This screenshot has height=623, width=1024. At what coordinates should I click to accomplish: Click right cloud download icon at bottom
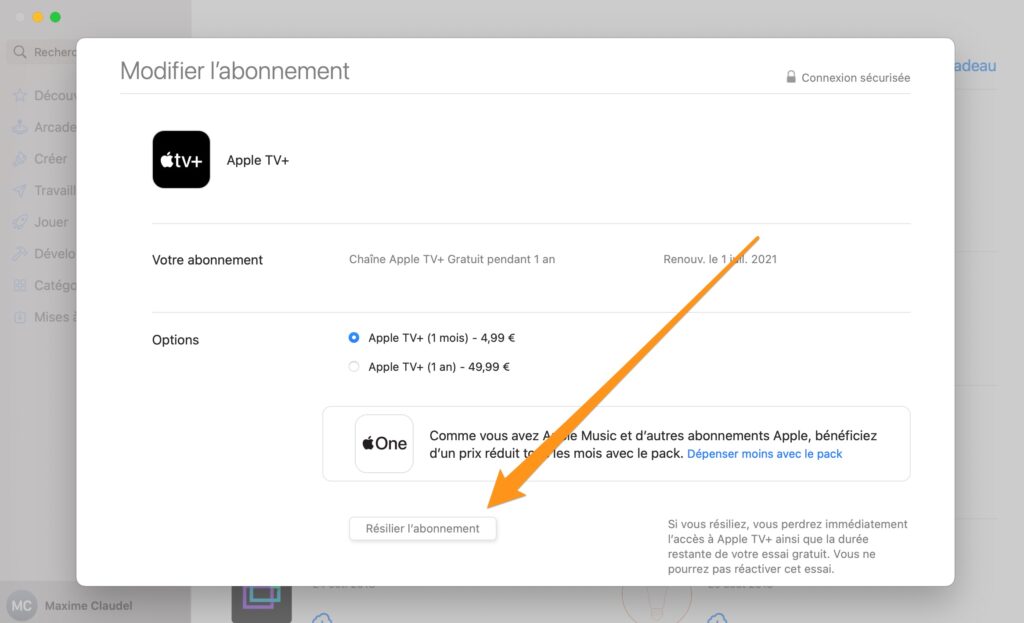pyautogui.click(x=717, y=617)
